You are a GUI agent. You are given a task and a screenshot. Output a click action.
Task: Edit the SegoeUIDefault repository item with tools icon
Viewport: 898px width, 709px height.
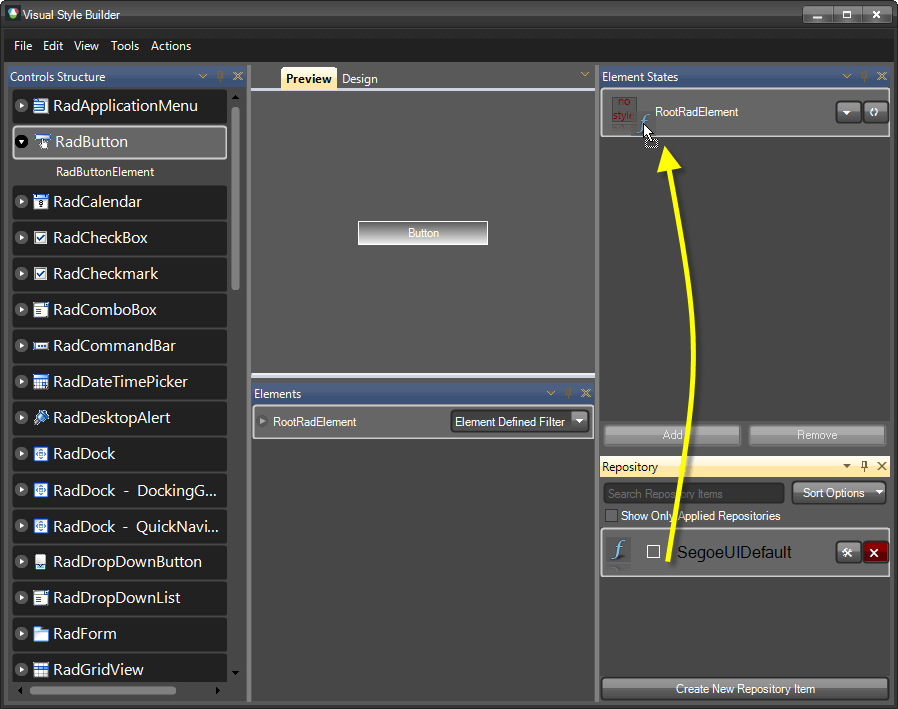pyautogui.click(x=848, y=553)
